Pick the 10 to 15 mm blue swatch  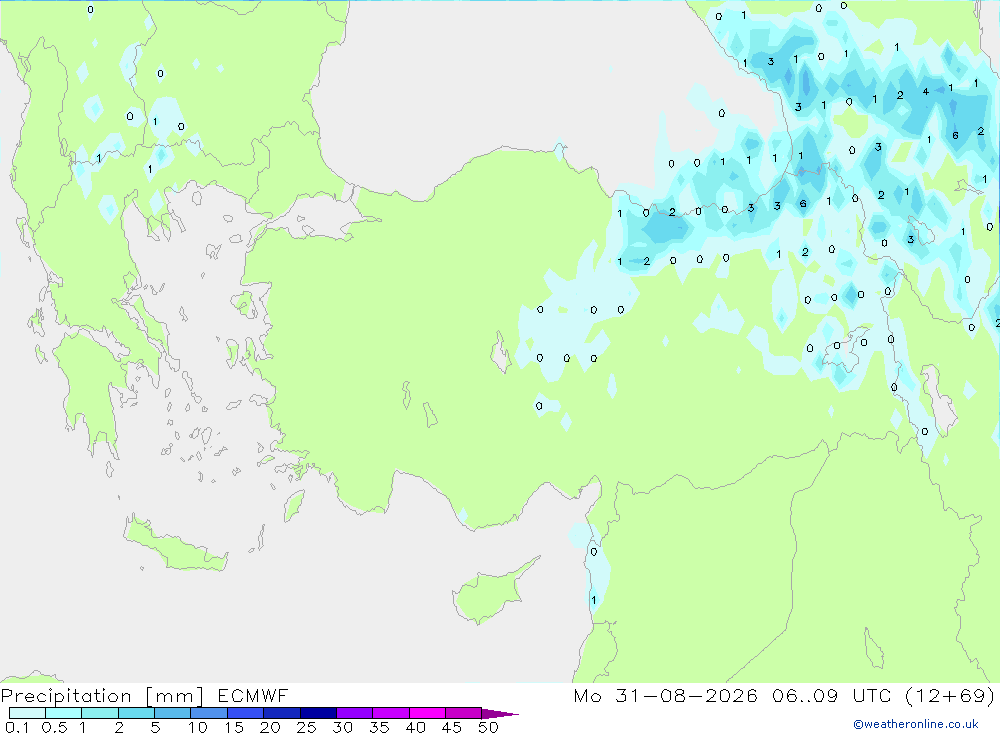pos(209,713)
